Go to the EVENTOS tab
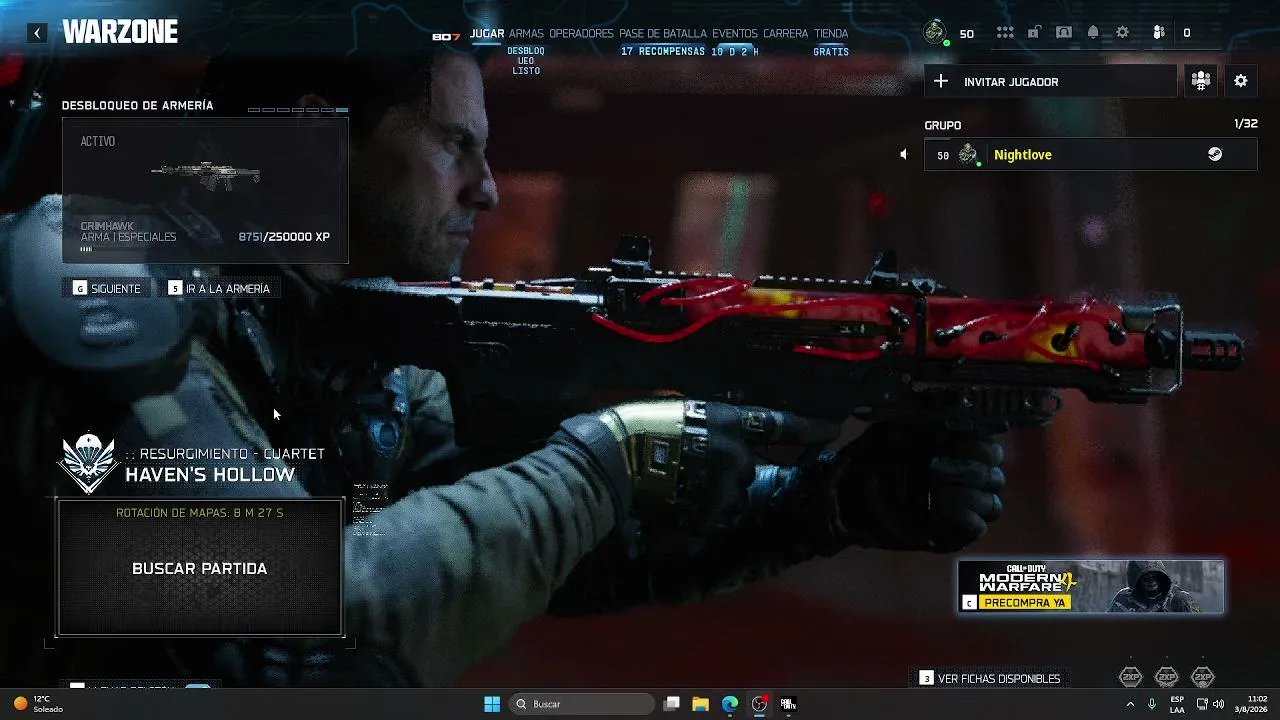 pos(735,34)
